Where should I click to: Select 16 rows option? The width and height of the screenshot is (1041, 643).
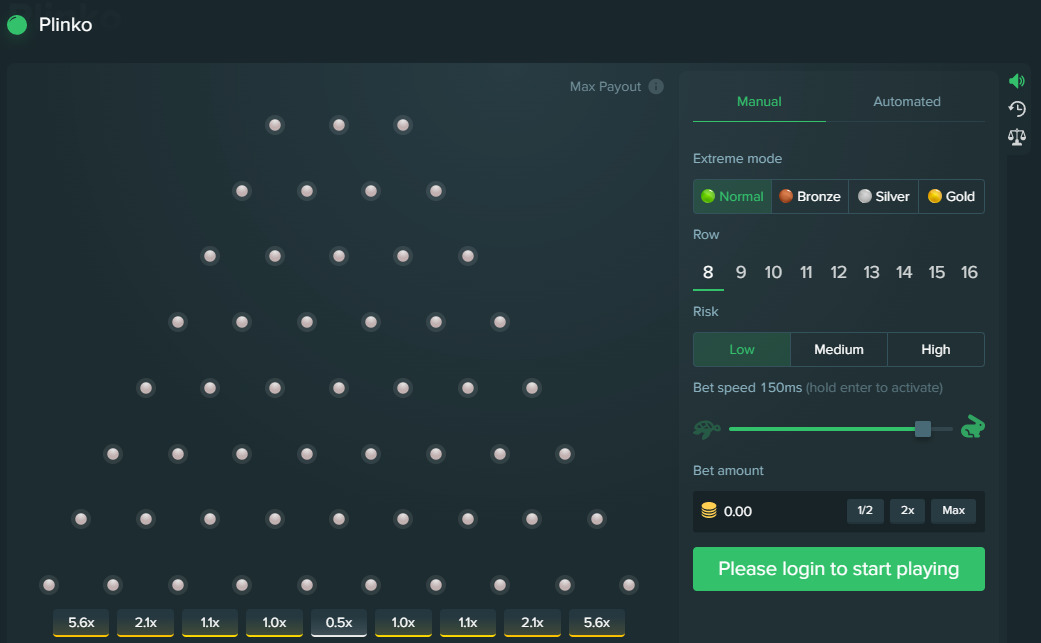click(968, 273)
